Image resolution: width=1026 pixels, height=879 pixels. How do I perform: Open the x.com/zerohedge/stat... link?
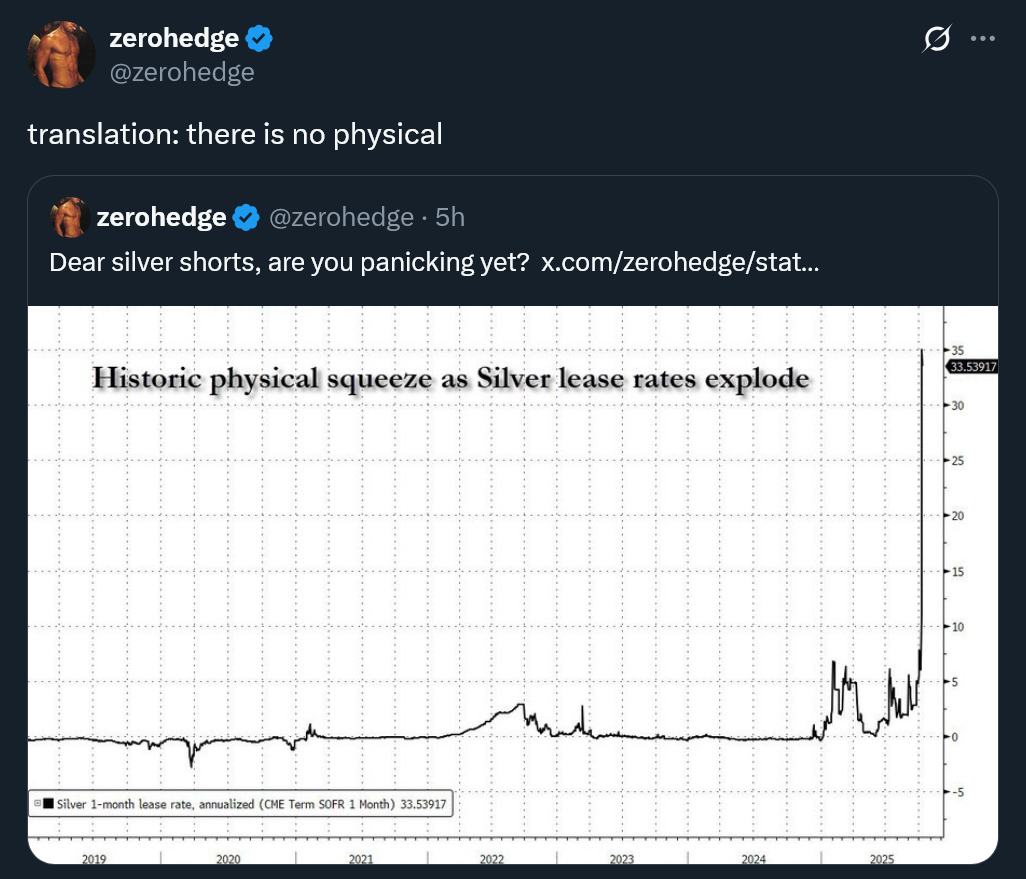[x=680, y=262]
